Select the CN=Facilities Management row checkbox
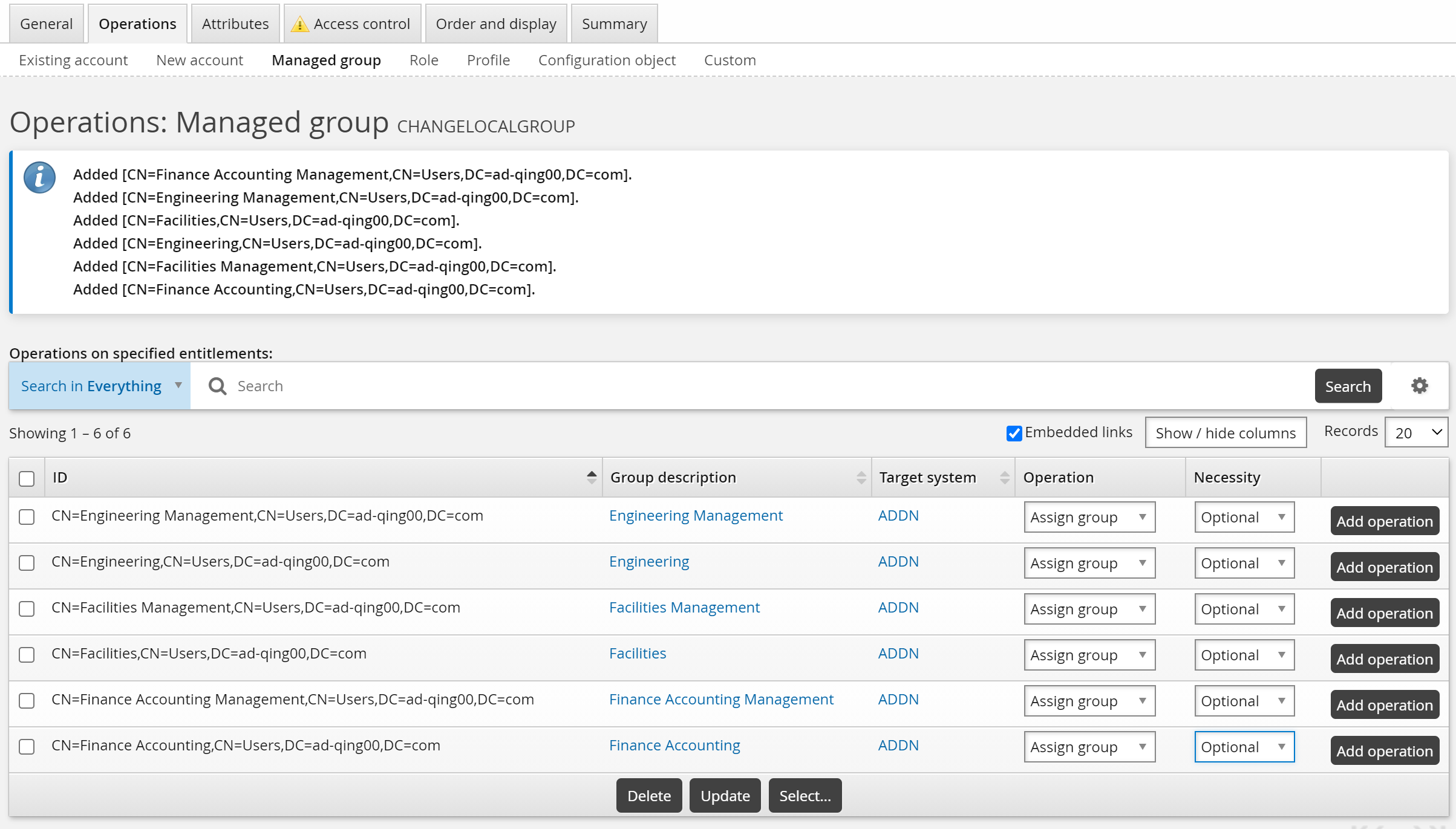The image size is (1456, 829). (x=27, y=609)
